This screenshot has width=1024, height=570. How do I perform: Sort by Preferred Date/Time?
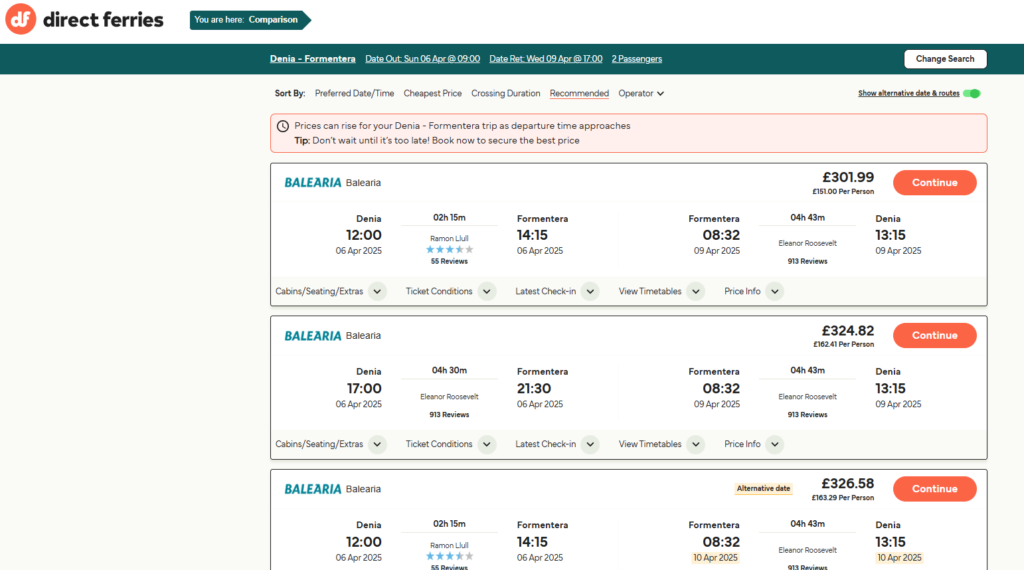pos(354,93)
